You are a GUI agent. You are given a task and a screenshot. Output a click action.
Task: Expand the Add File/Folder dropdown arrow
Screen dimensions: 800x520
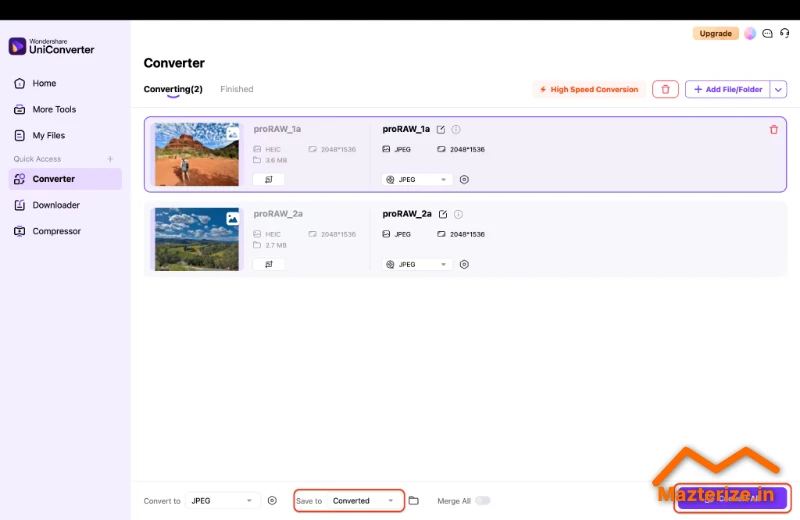[778, 89]
